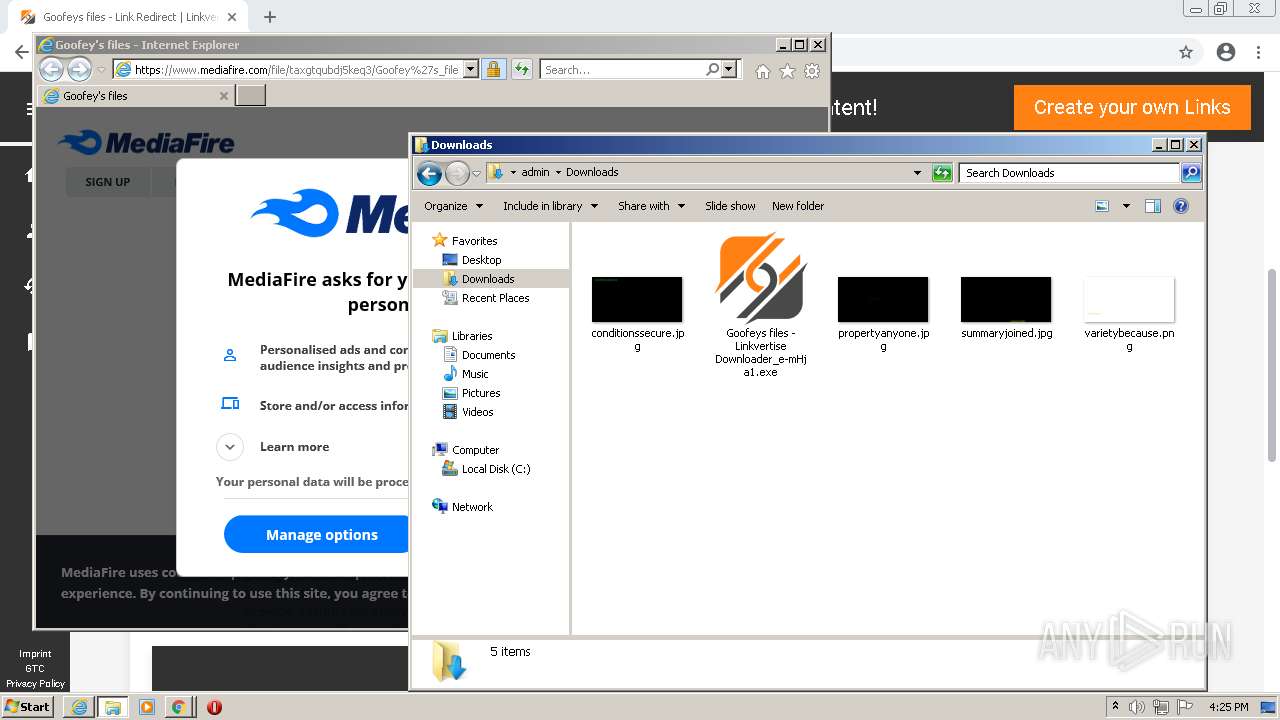Click the red stop-sign icon in taskbar
Image resolution: width=1280 pixels, height=720 pixels.
[x=213, y=707]
